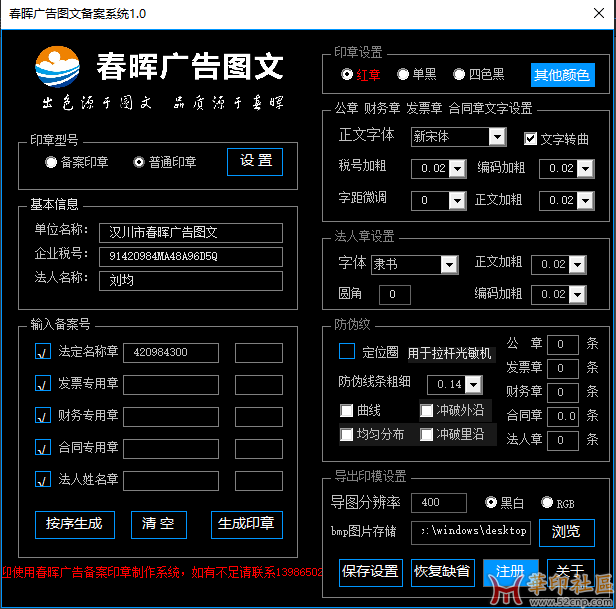This screenshot has height=609, width=616.
Task: Click the 公章 line count field
Action: (563, 345)
